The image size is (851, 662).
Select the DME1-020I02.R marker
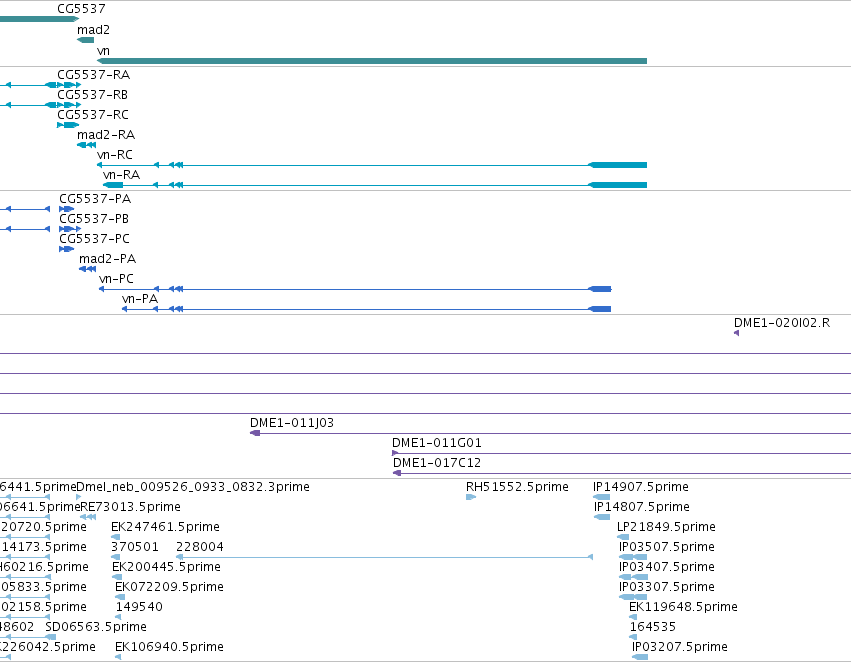click(x=736, y=333)
